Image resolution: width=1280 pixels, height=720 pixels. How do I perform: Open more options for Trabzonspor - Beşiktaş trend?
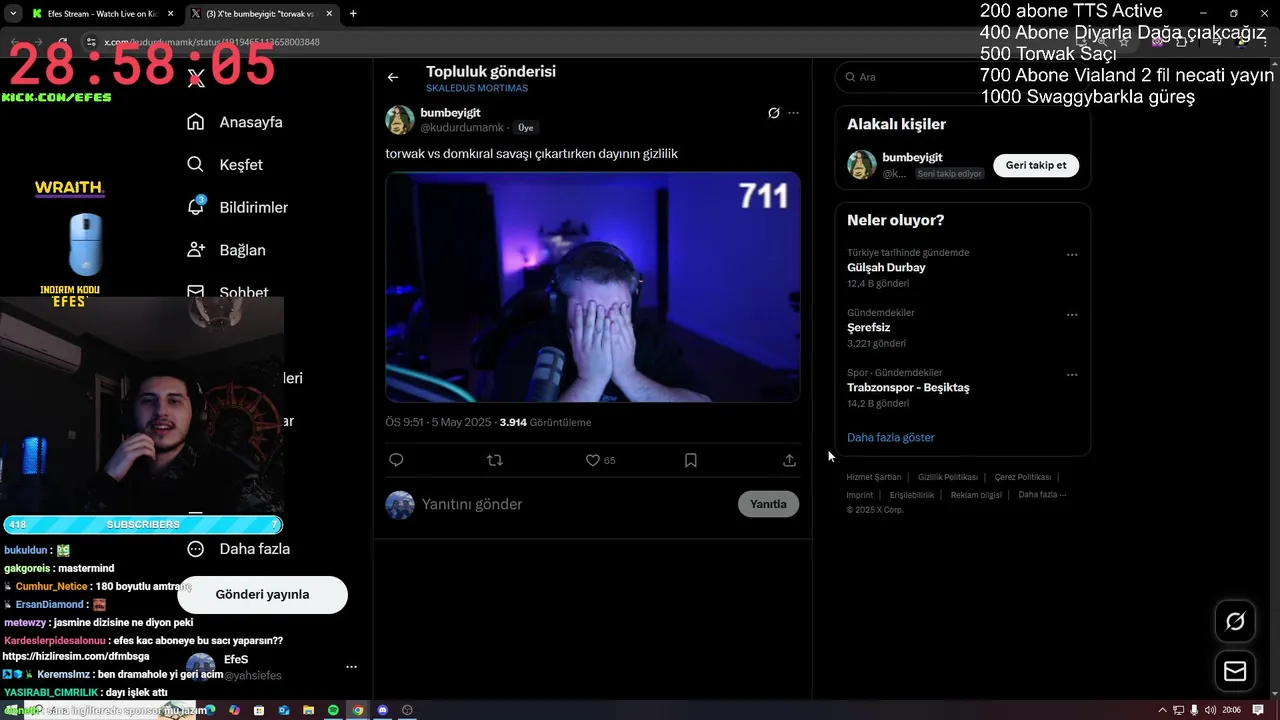click(x=1072, y=375)
